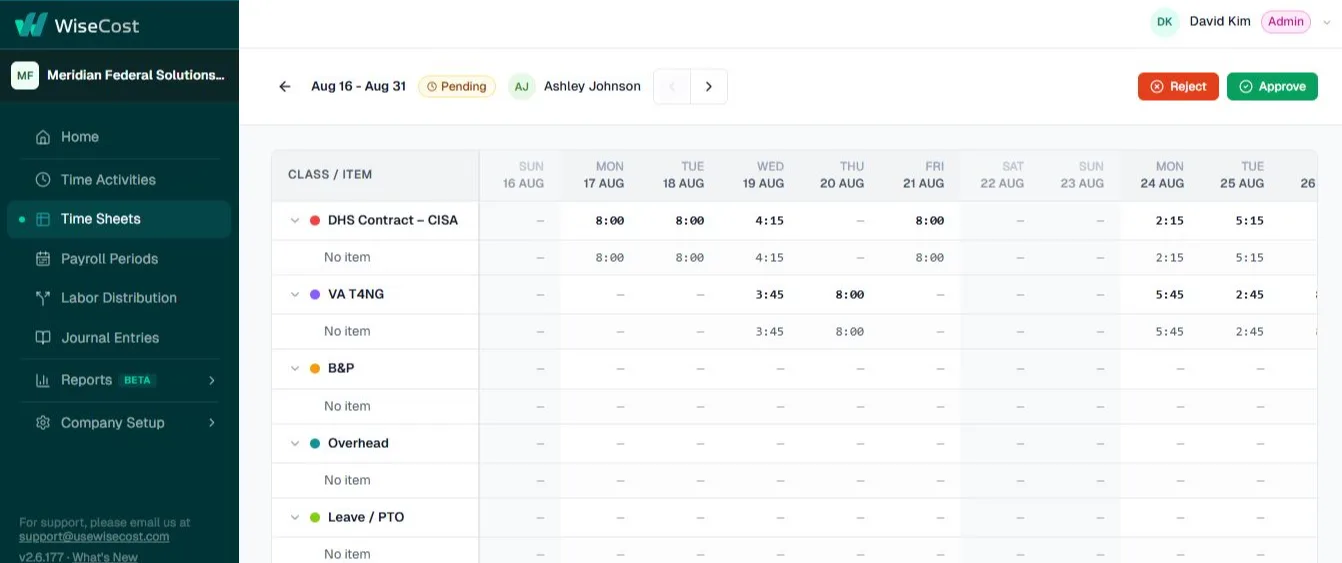The height and width of the screenshot is (563, 1342).
Task: Open support@usewisecost.com email link
Action: [x=94, y=537]
